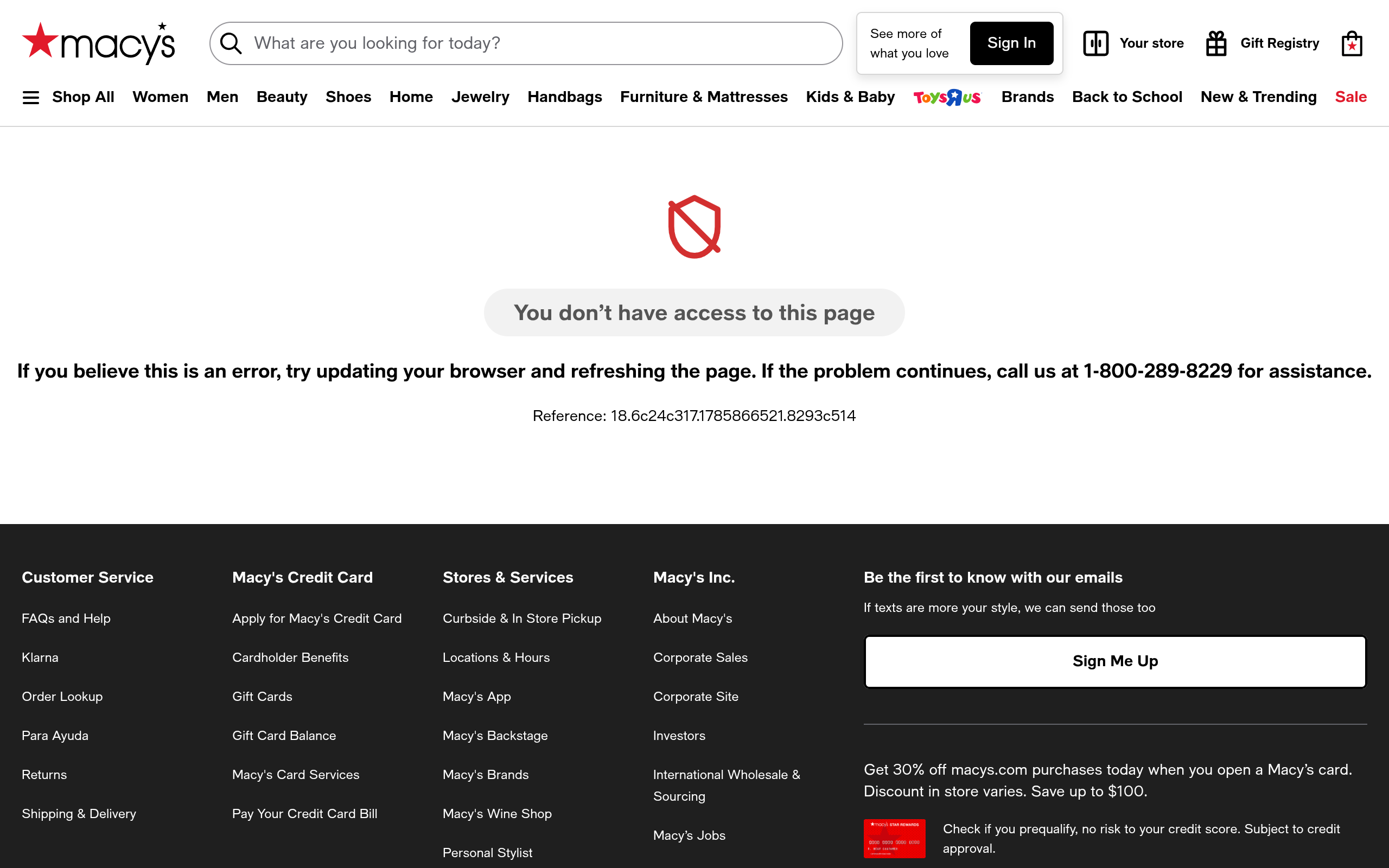Viewport: 1389px width, 868px height.
Task: Open Corporate Site link
Action: click(696, 697)
